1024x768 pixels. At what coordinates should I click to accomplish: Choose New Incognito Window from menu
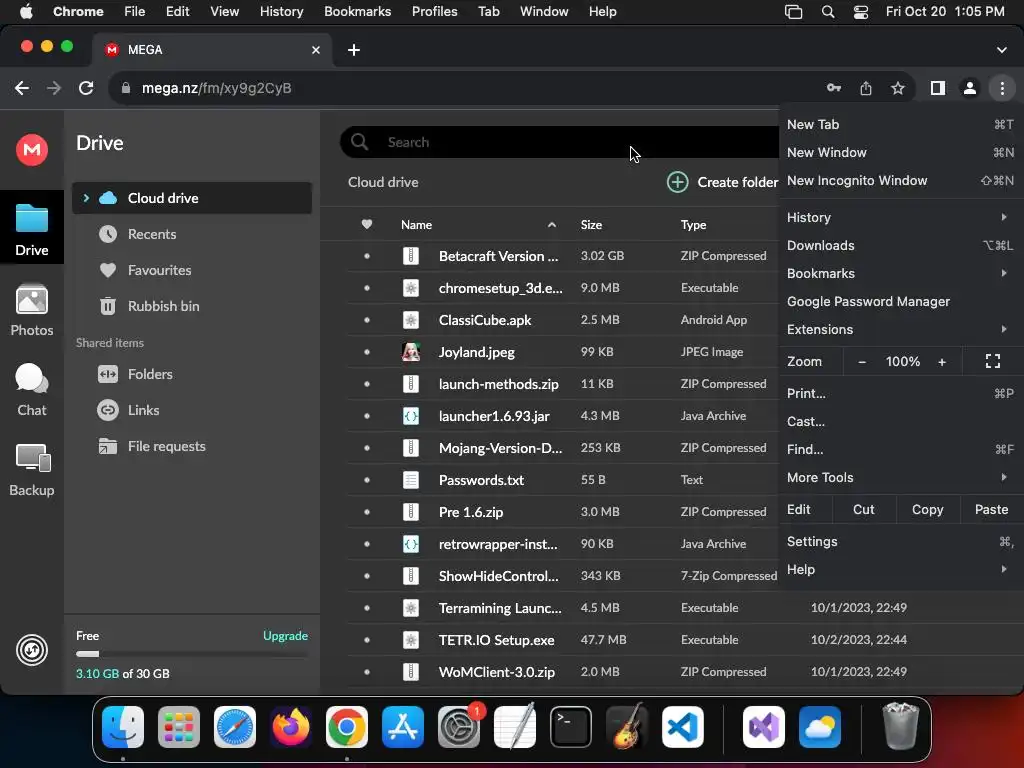click(900, 180)
